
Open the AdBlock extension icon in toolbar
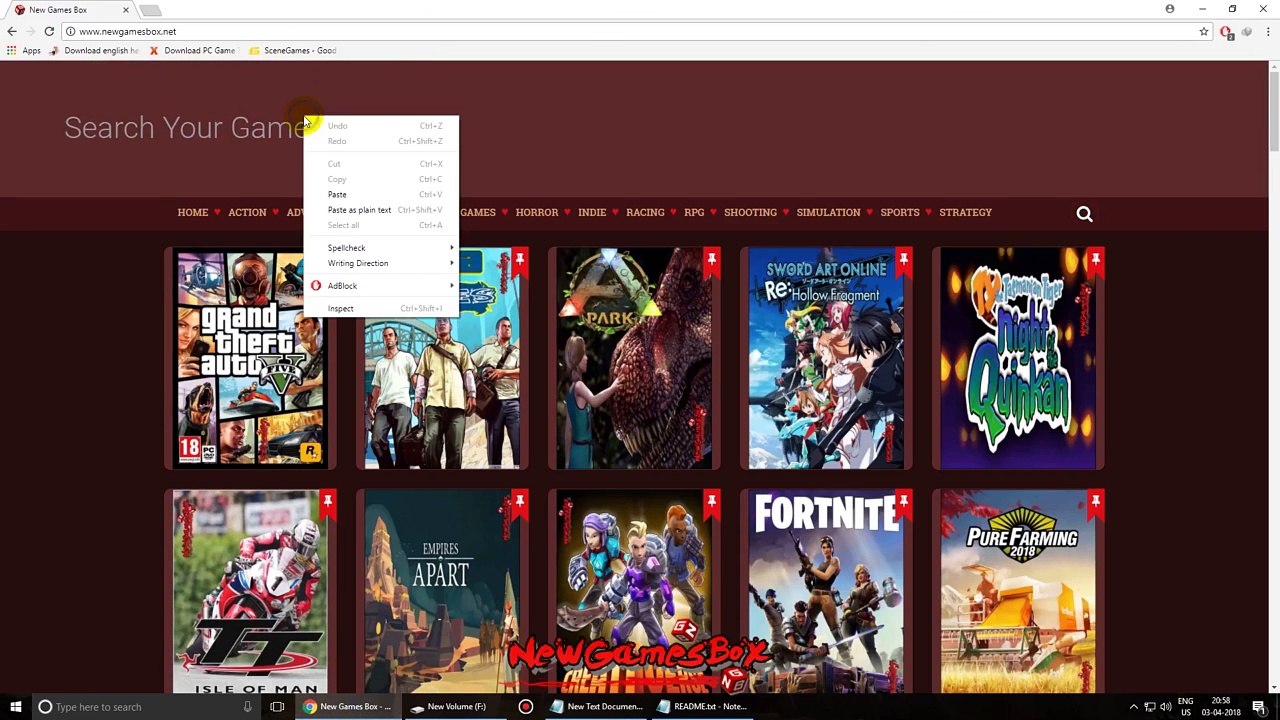[x=1227, y=32]
